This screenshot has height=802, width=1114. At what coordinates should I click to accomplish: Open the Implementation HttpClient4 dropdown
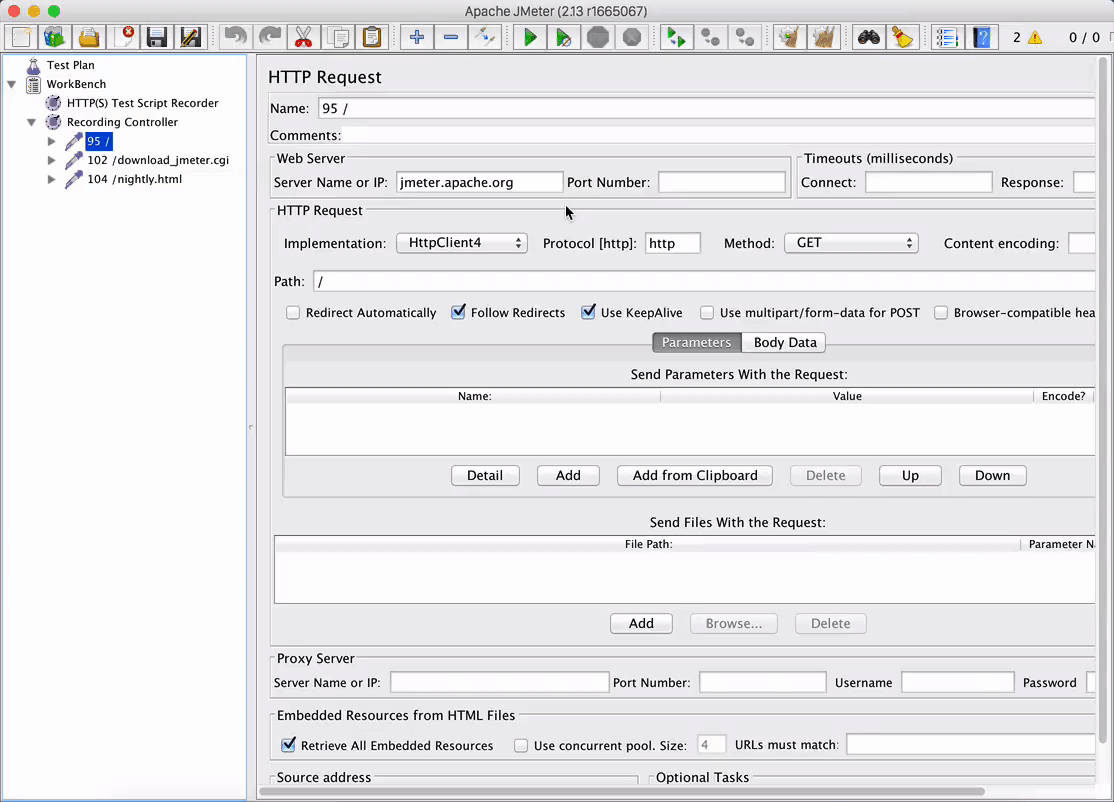coord(461,243)
